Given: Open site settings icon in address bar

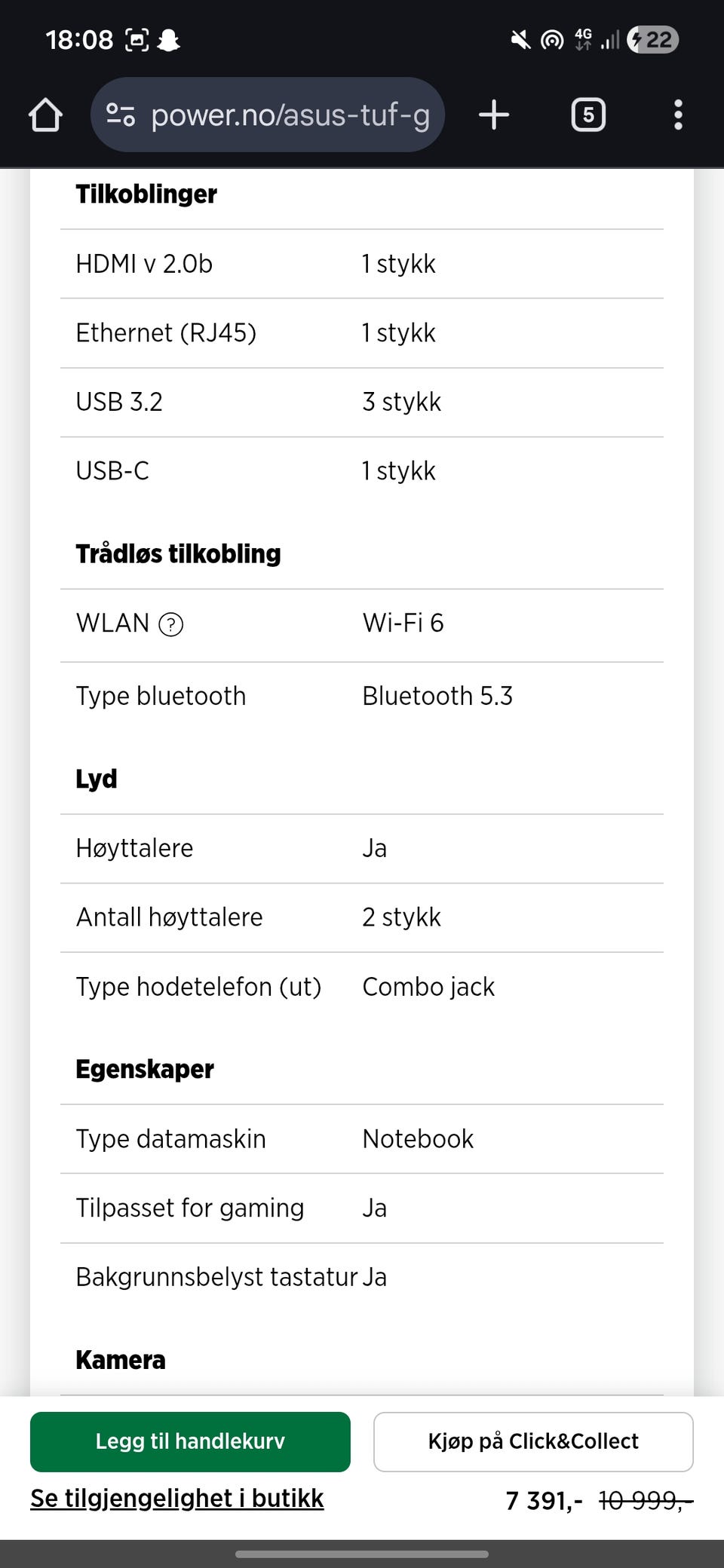Looking at the screenshot, I should tap(120, 115).
